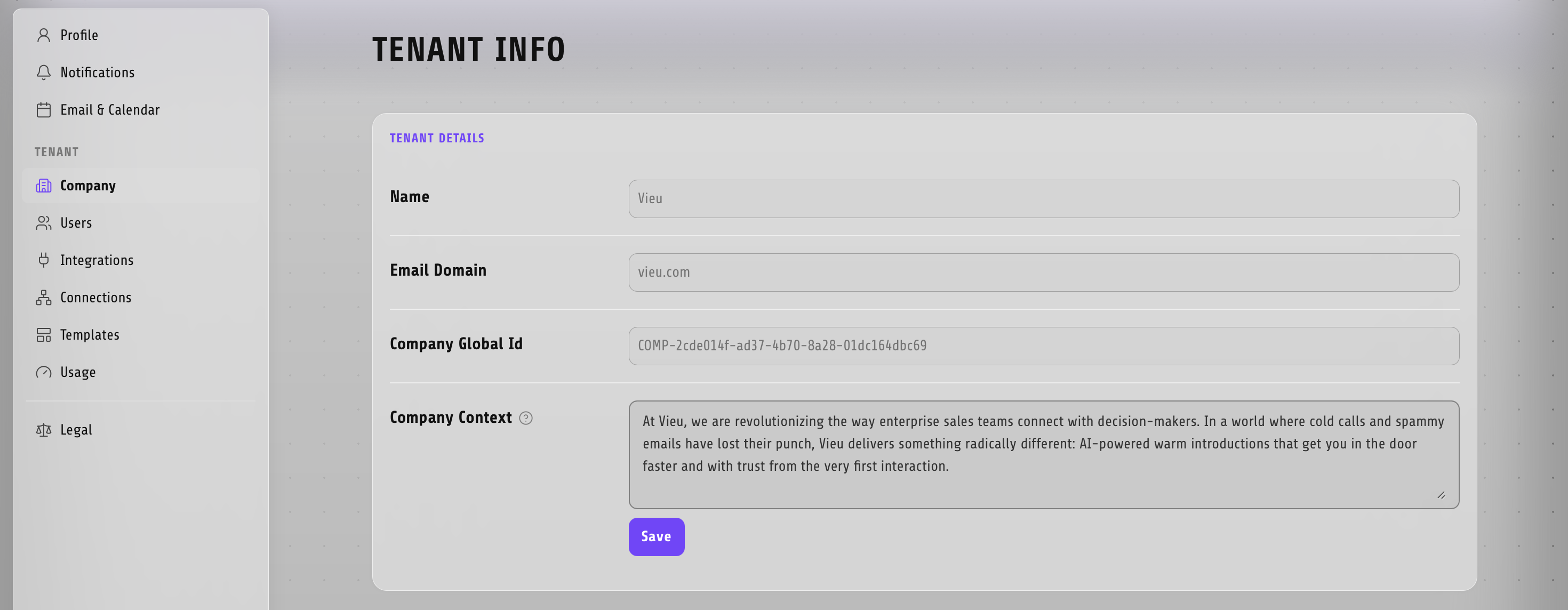Click the Company Global Id label
Screen dimensions: 1568x610
point(457,344)
